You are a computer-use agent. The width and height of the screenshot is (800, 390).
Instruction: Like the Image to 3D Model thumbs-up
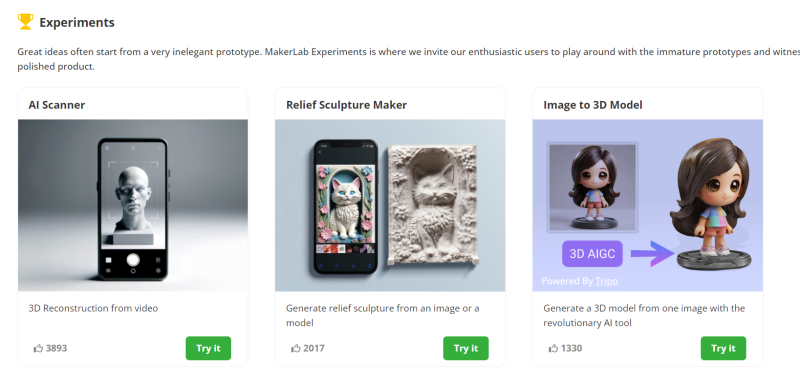tap(554, 349)
